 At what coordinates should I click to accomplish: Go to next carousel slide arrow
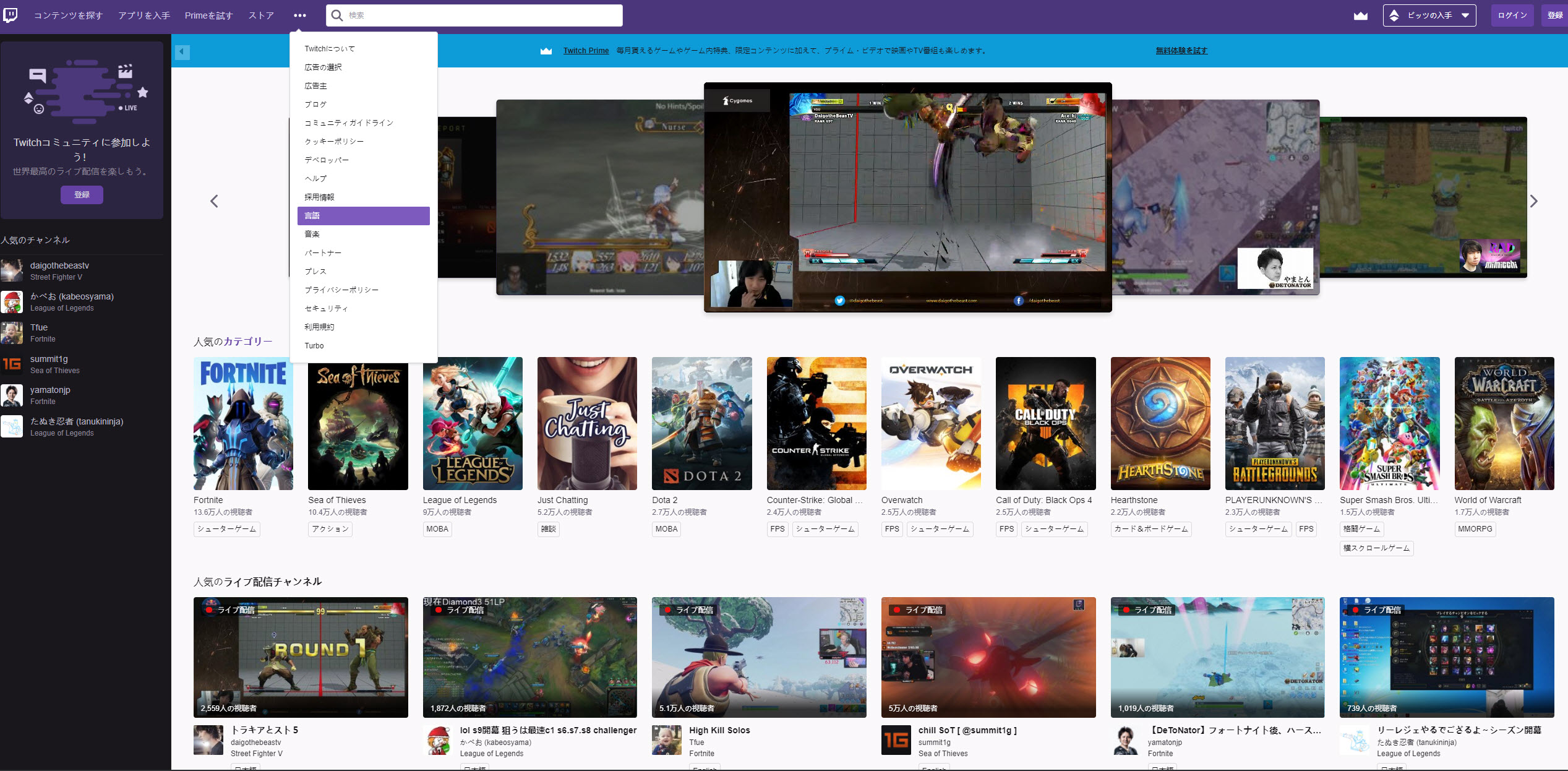pos(1533,201)
